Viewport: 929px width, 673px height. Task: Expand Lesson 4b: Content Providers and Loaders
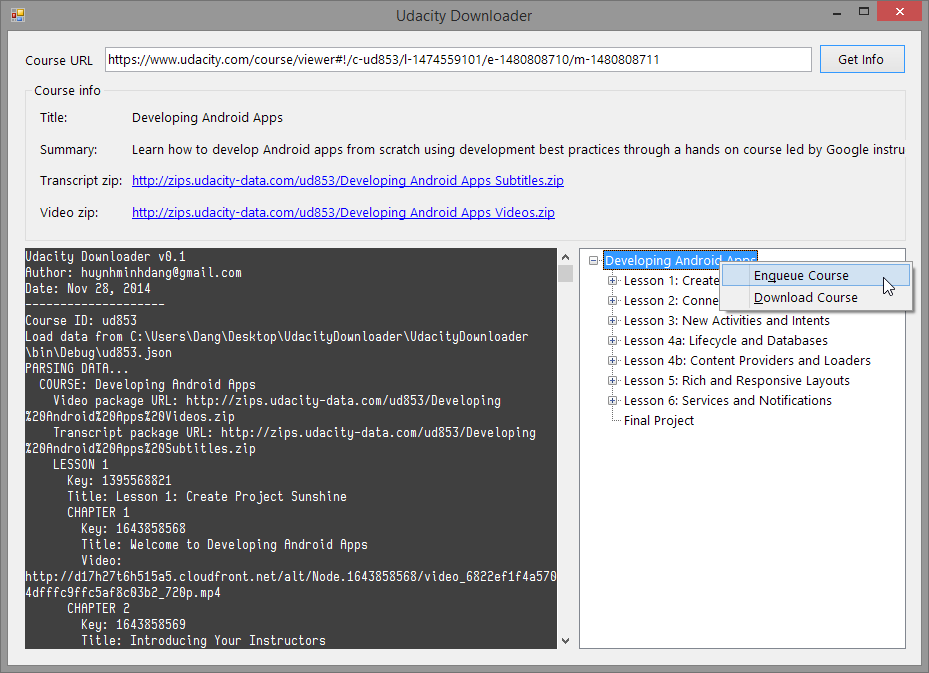pos(613,361)
